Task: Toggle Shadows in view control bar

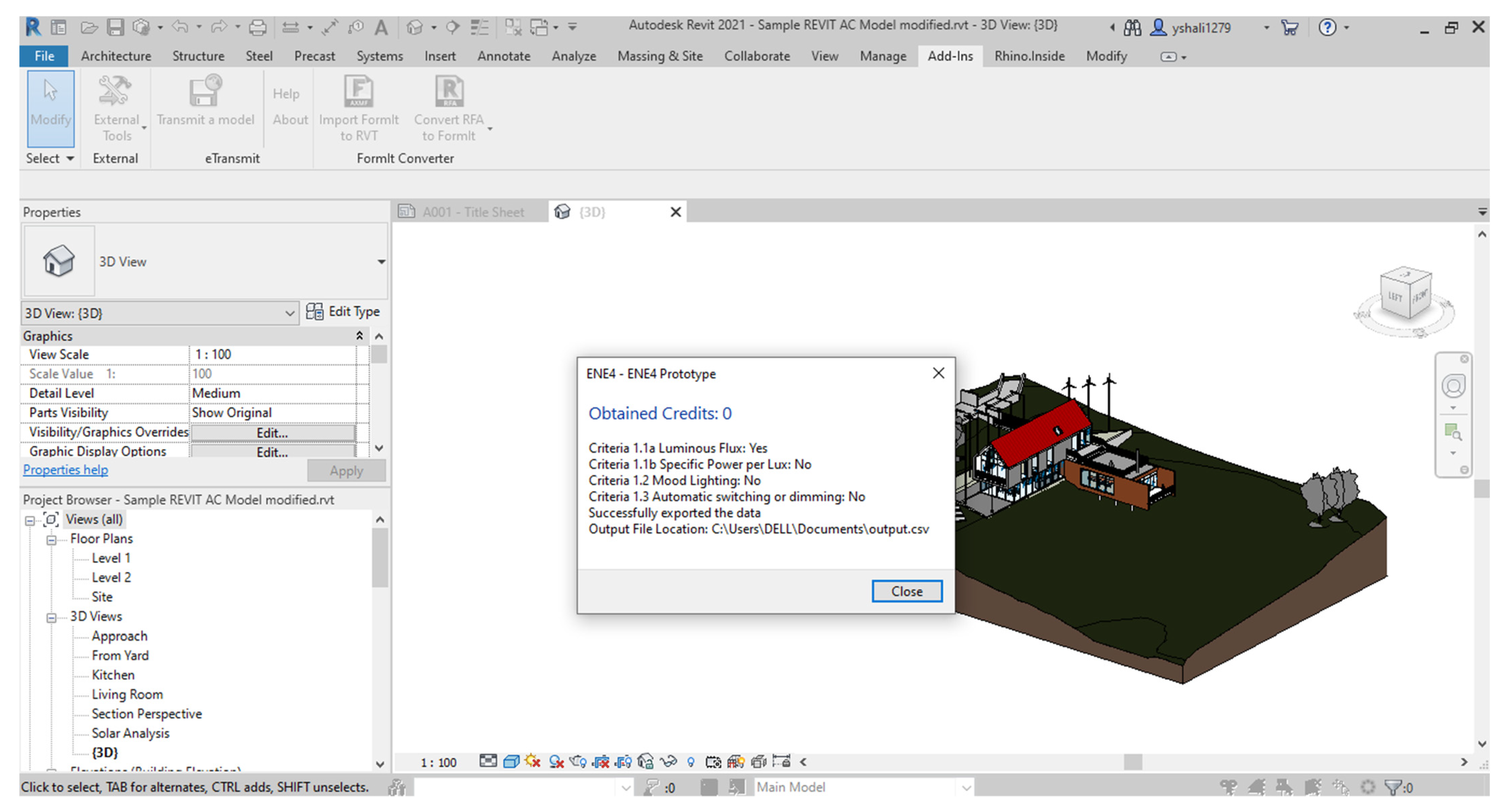Action: (x=556, y=762)
